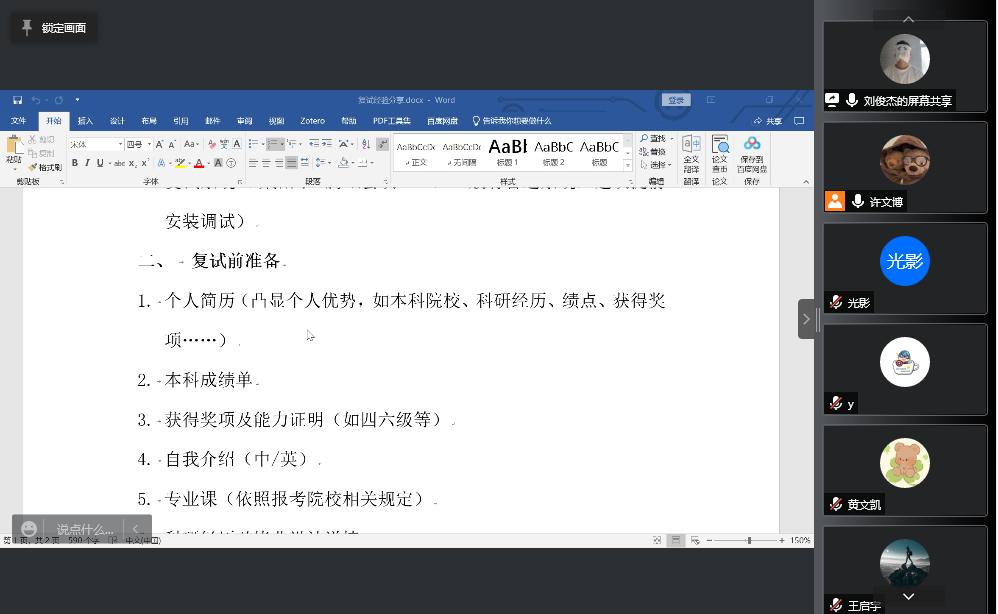
Task: Click the bullet list icon
Action: tap(254, 144)
